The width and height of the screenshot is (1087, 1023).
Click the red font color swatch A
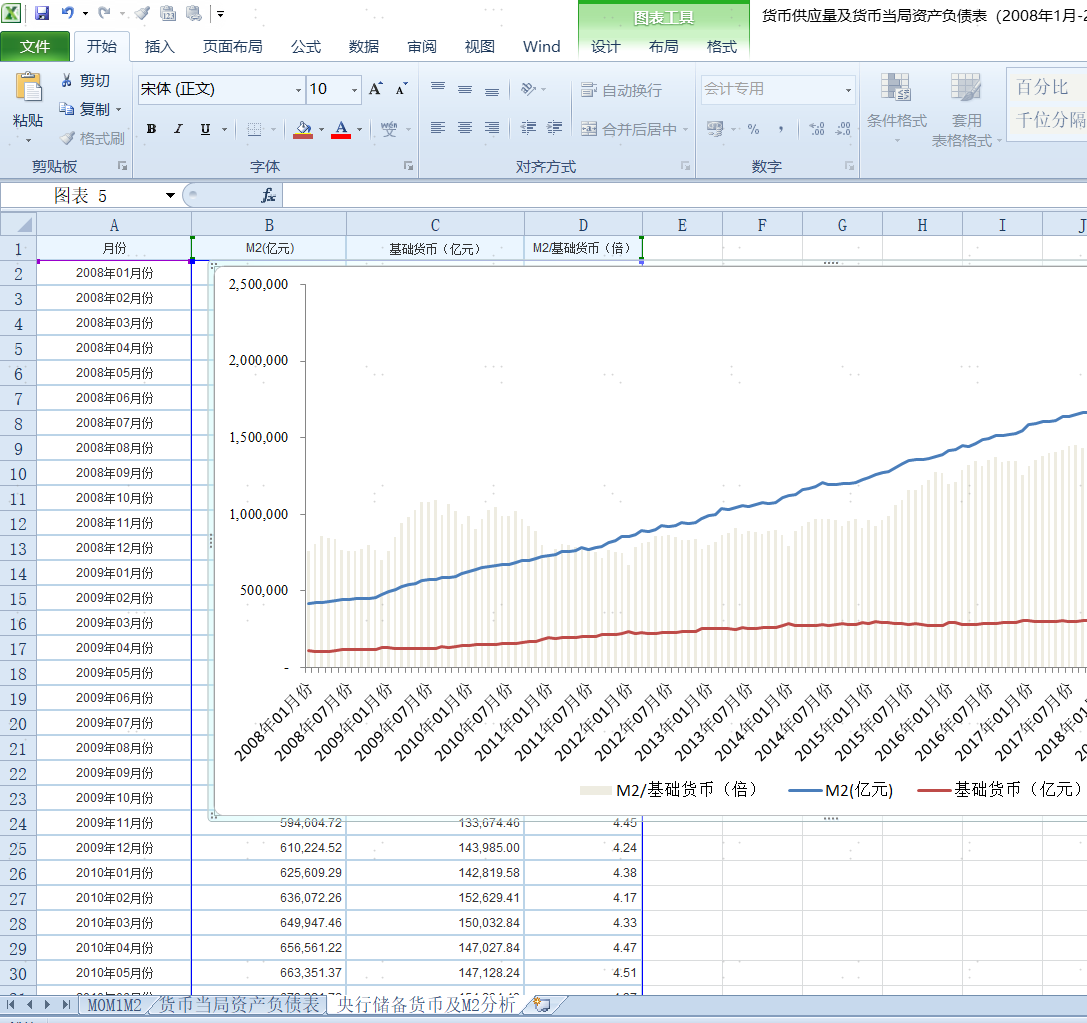click(341, 129)
